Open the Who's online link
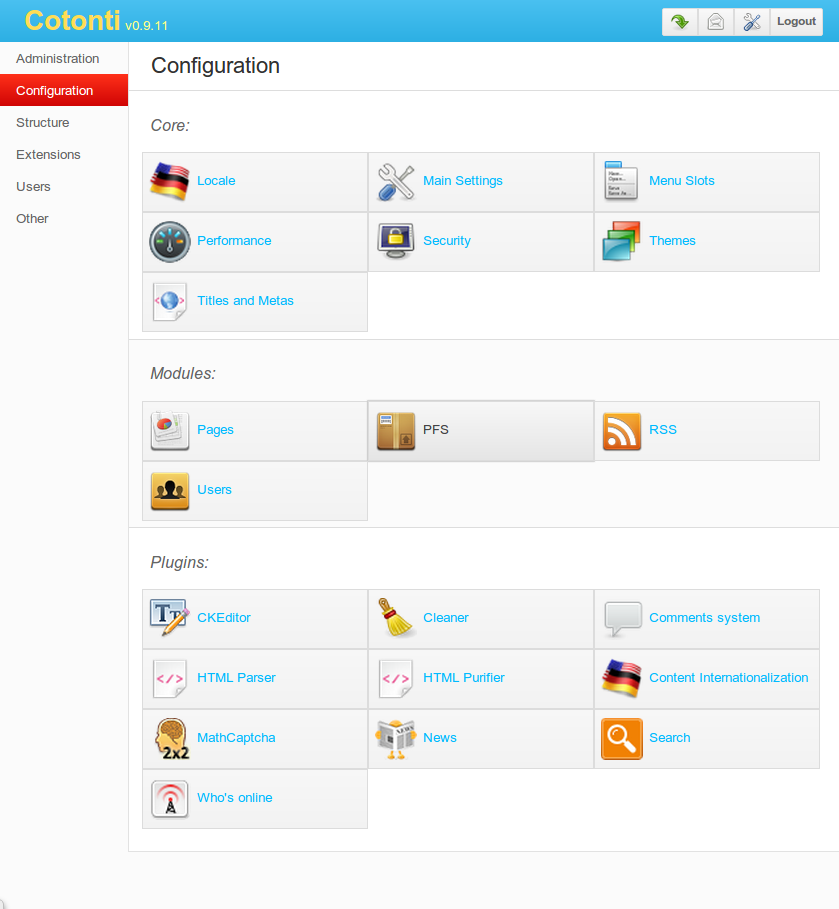 coord(235,798)
